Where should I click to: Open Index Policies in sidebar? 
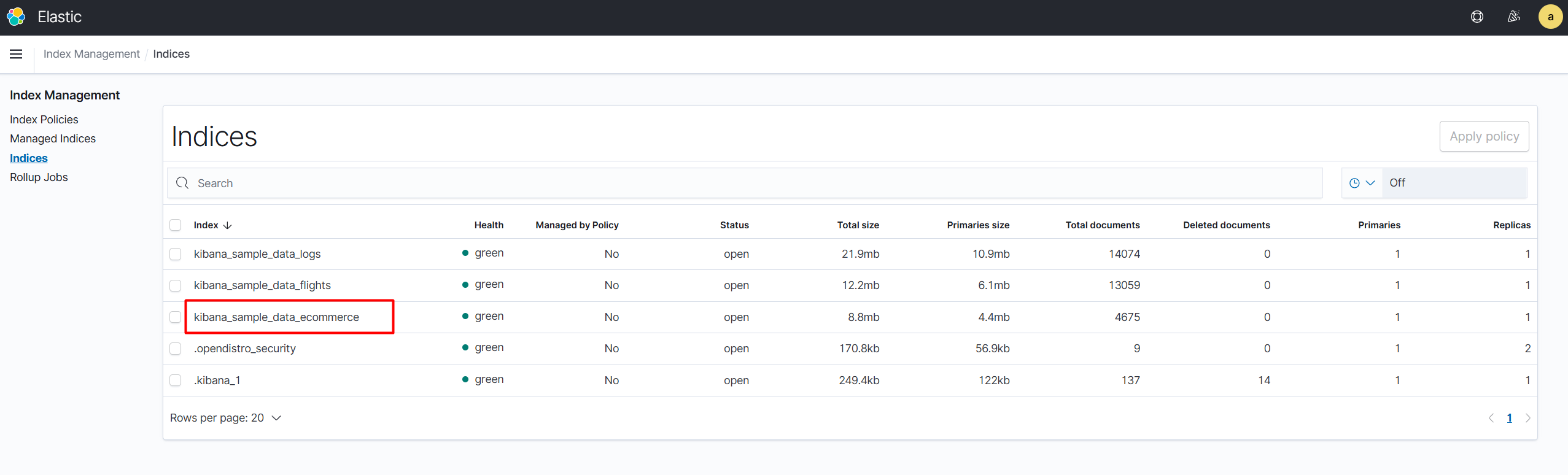(44, 120)
